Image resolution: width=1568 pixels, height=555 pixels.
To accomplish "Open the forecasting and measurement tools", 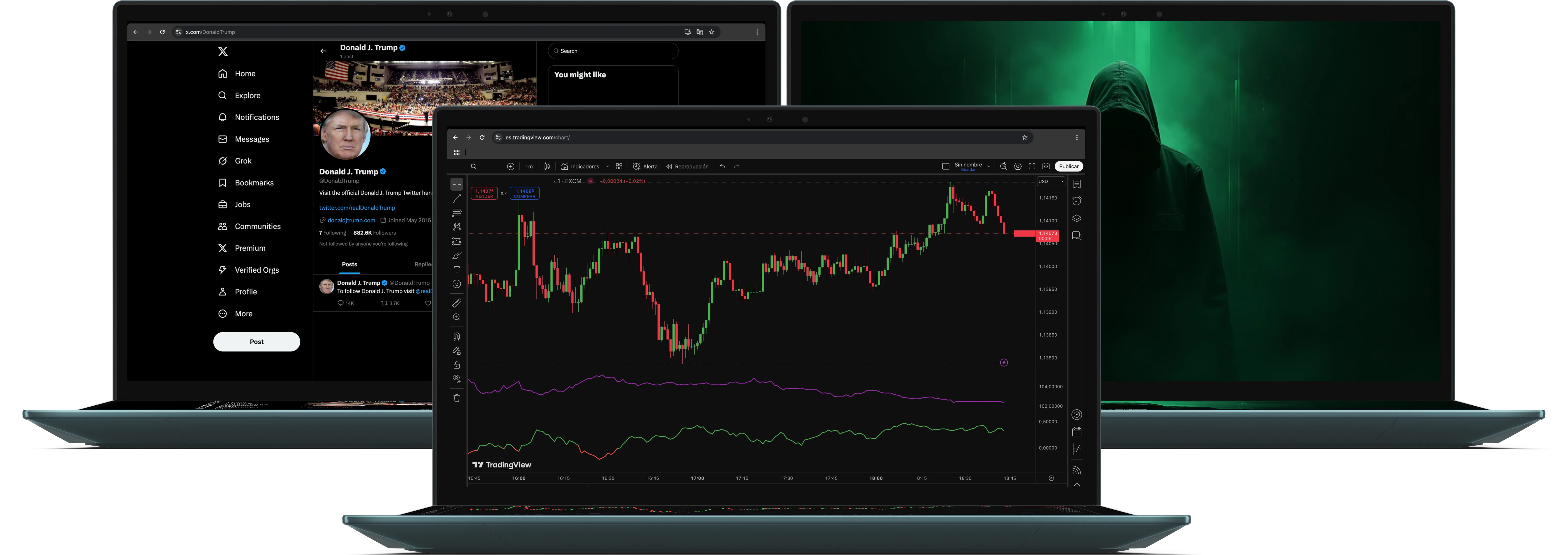I will pyautogui.click(x=457, y=242).
